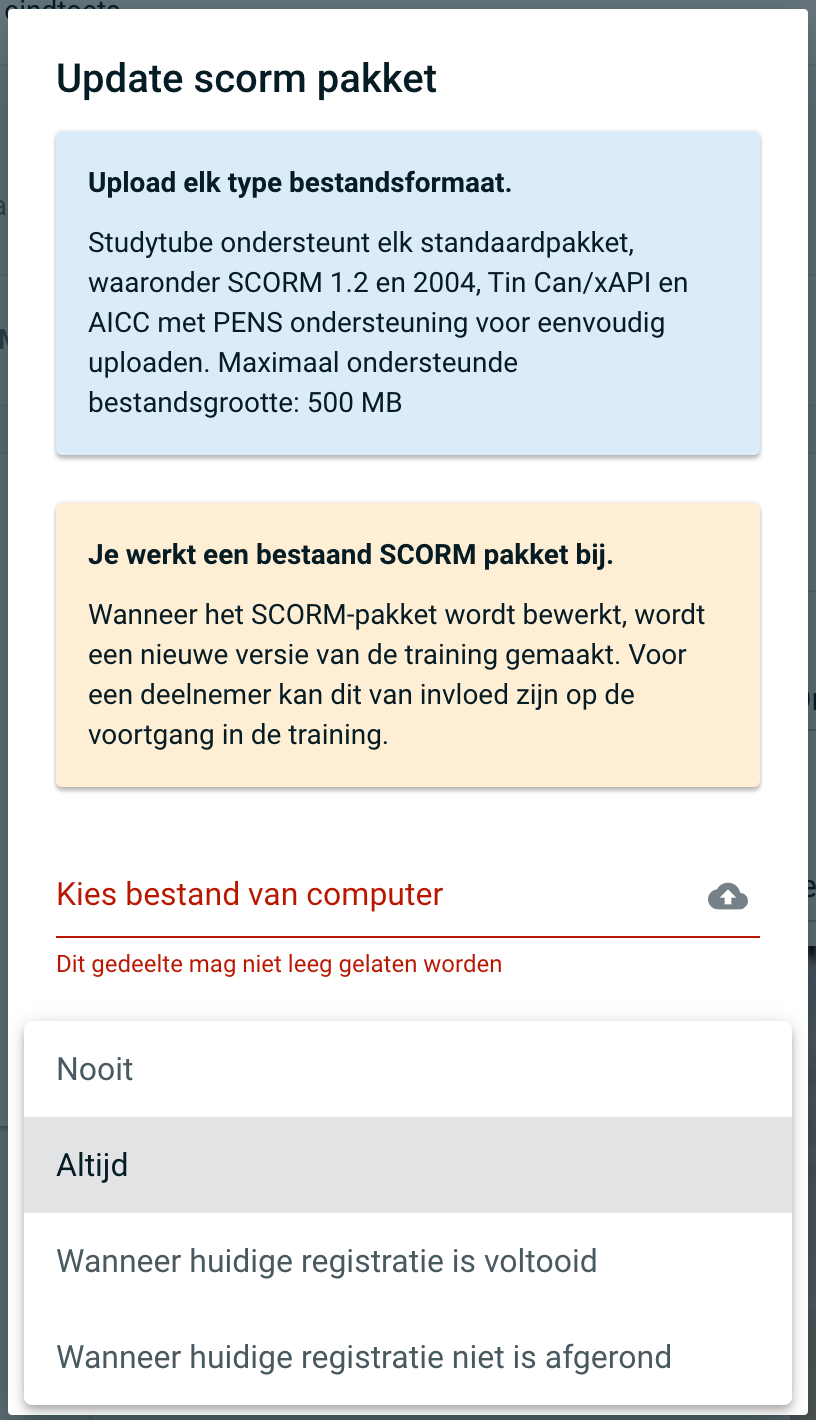Click the dimmed backdrop above the dialog
The width and height of the screenshot is (816, 1420).
[408, 4]
